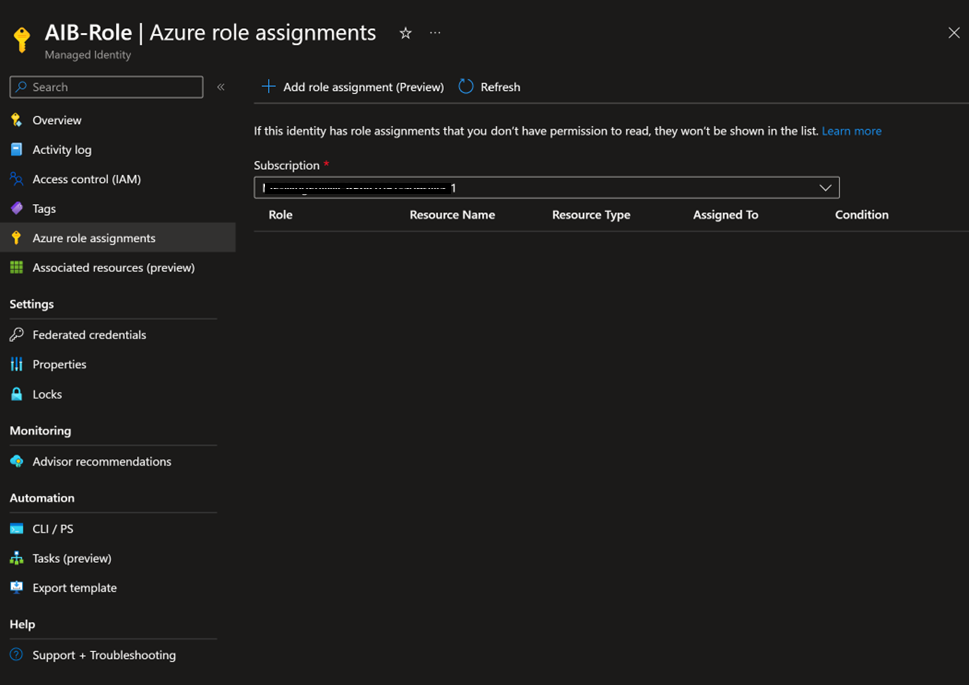This screenshot has height=685, width=969.
Task: Click the Access control (IAM) people icon
Action: pos(17,179)
